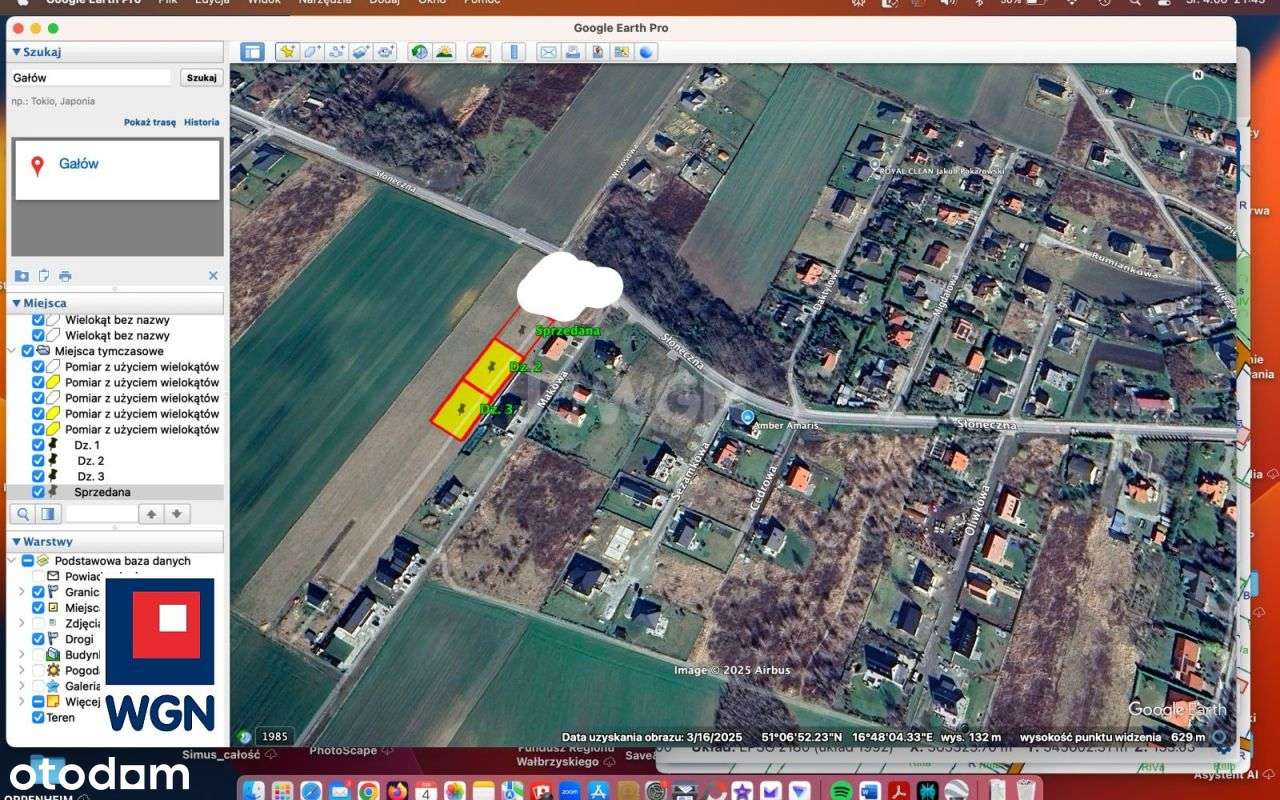Image resolution: width=1280 pixels, height=800 pixels.
Task: Print the search results from the sidebar
Action: [65, 275]
